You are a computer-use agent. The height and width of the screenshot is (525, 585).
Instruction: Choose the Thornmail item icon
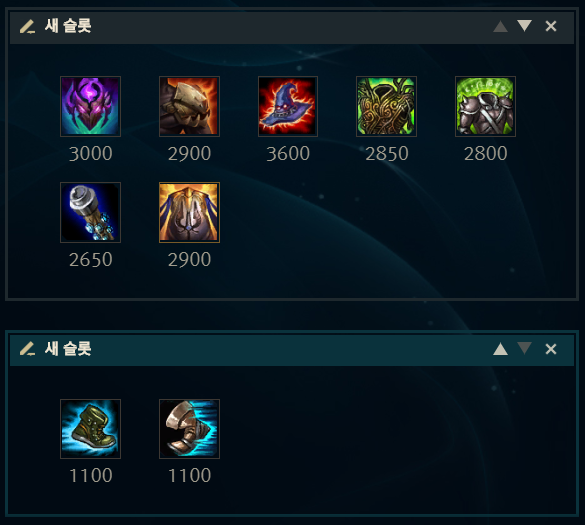(x=387, y=106)
